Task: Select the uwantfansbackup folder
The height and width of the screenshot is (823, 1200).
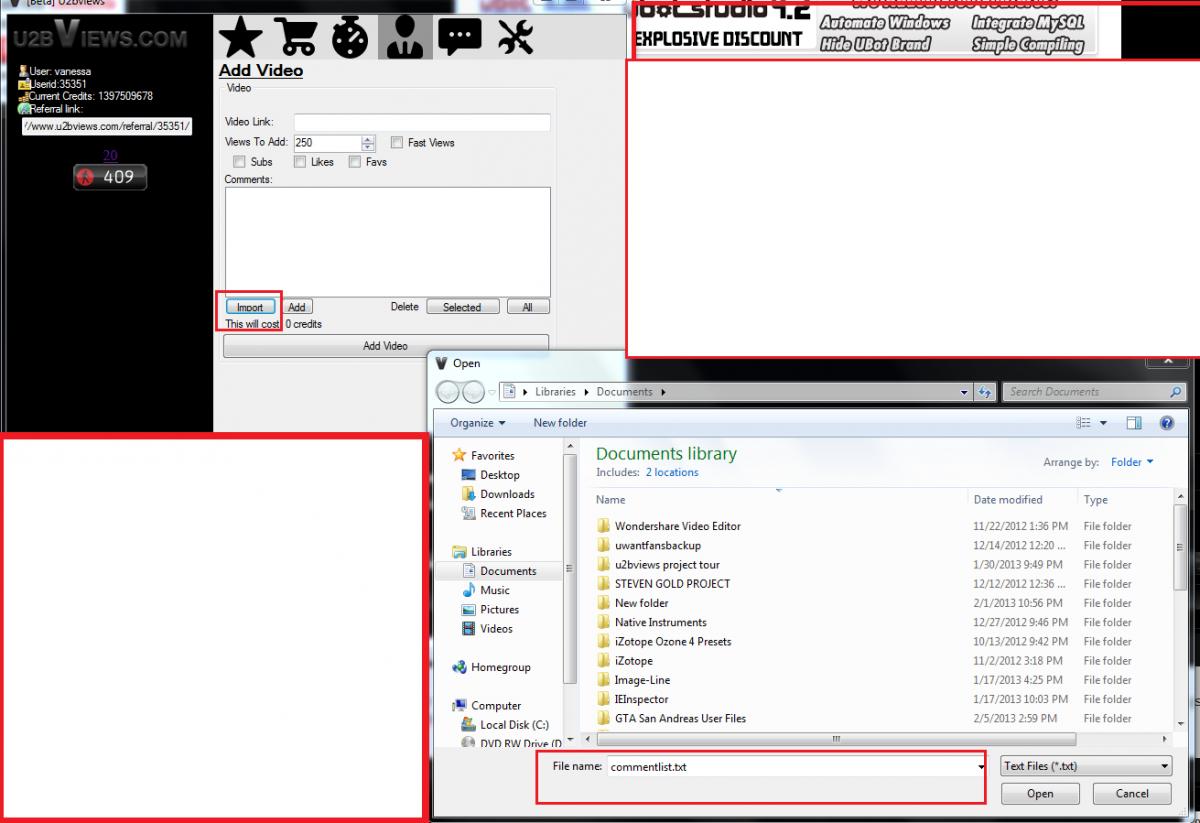Action: coord(648,545)
